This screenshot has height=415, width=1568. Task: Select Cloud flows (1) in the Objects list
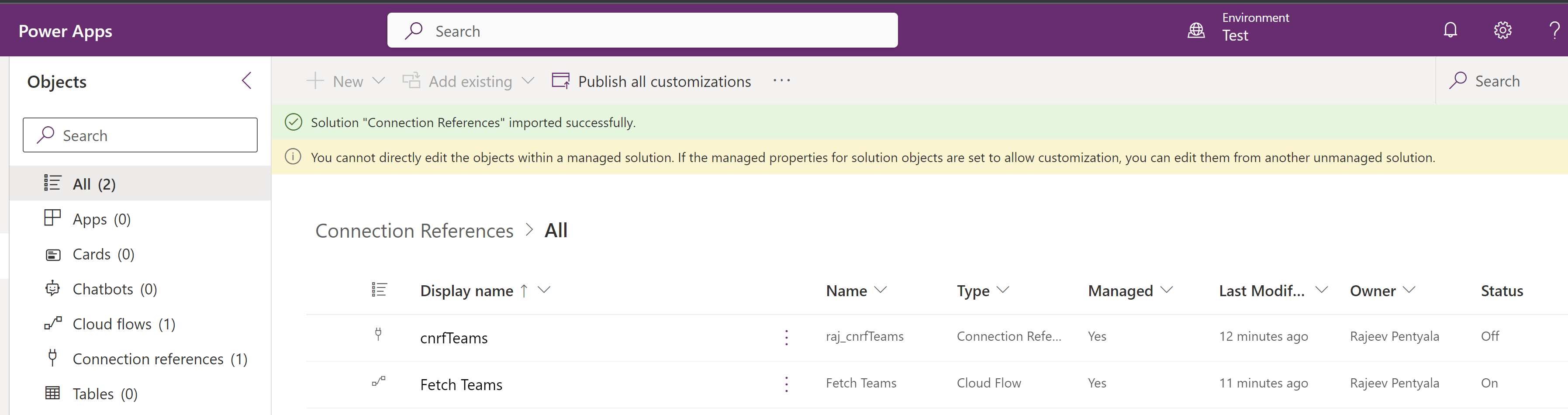tap(141, 324)
